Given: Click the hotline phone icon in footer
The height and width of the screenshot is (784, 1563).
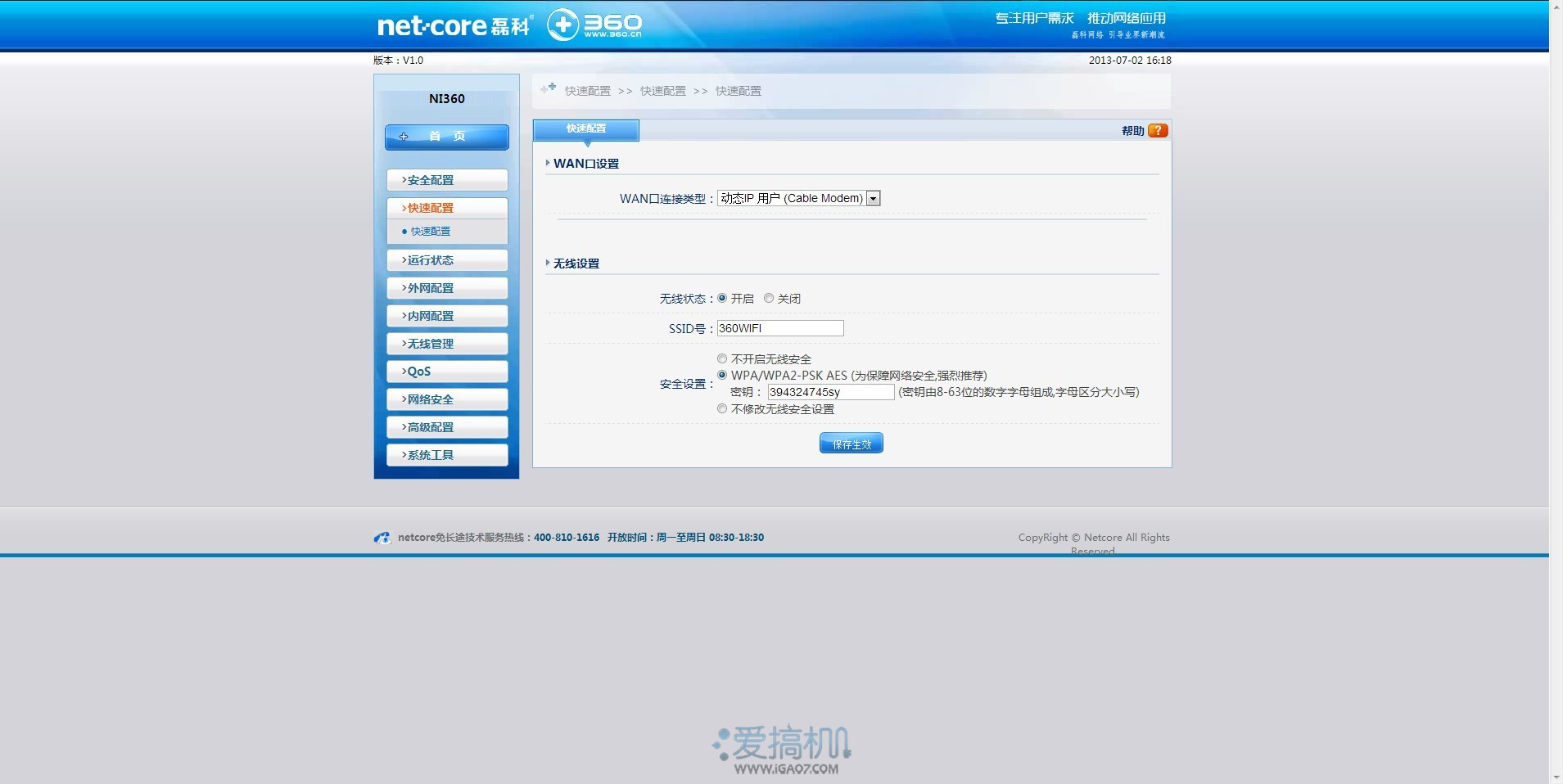Looking at the screenshot, I should [x=382, y=538].
